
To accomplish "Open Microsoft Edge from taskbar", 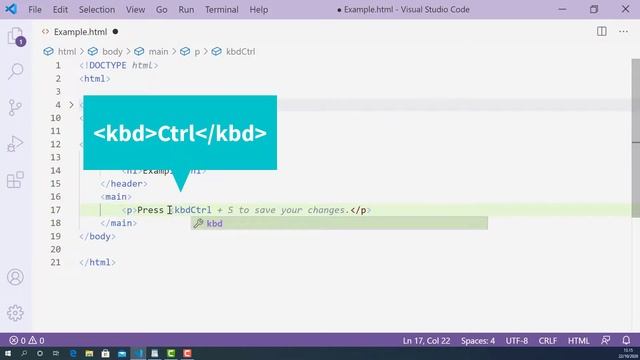I will tap(73, 353).
